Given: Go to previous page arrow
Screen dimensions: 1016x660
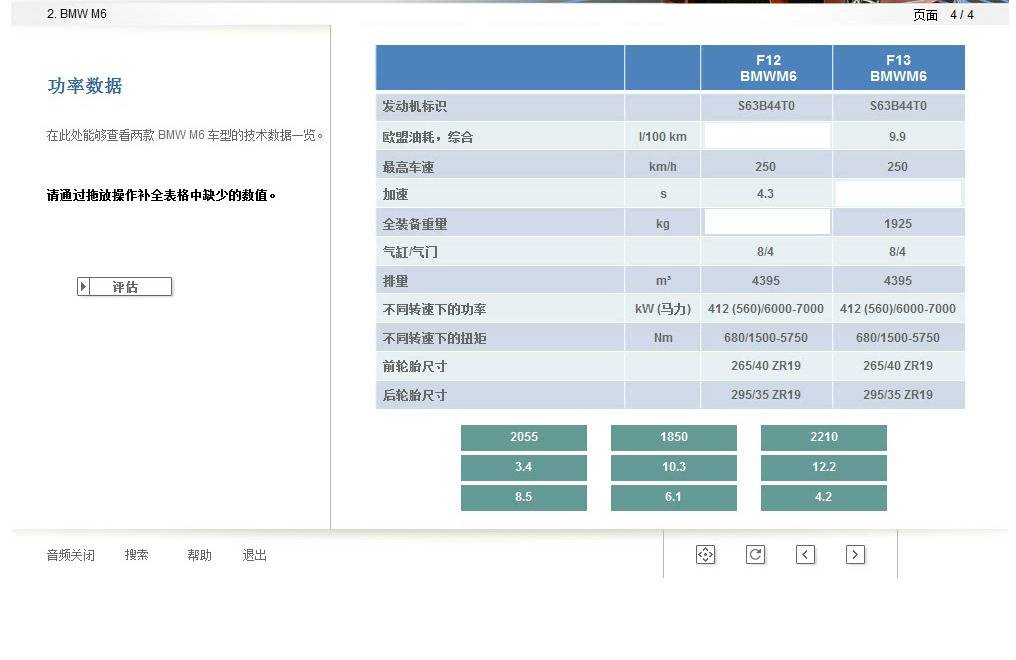Looking at the screenshot, I should coord(805,554).
